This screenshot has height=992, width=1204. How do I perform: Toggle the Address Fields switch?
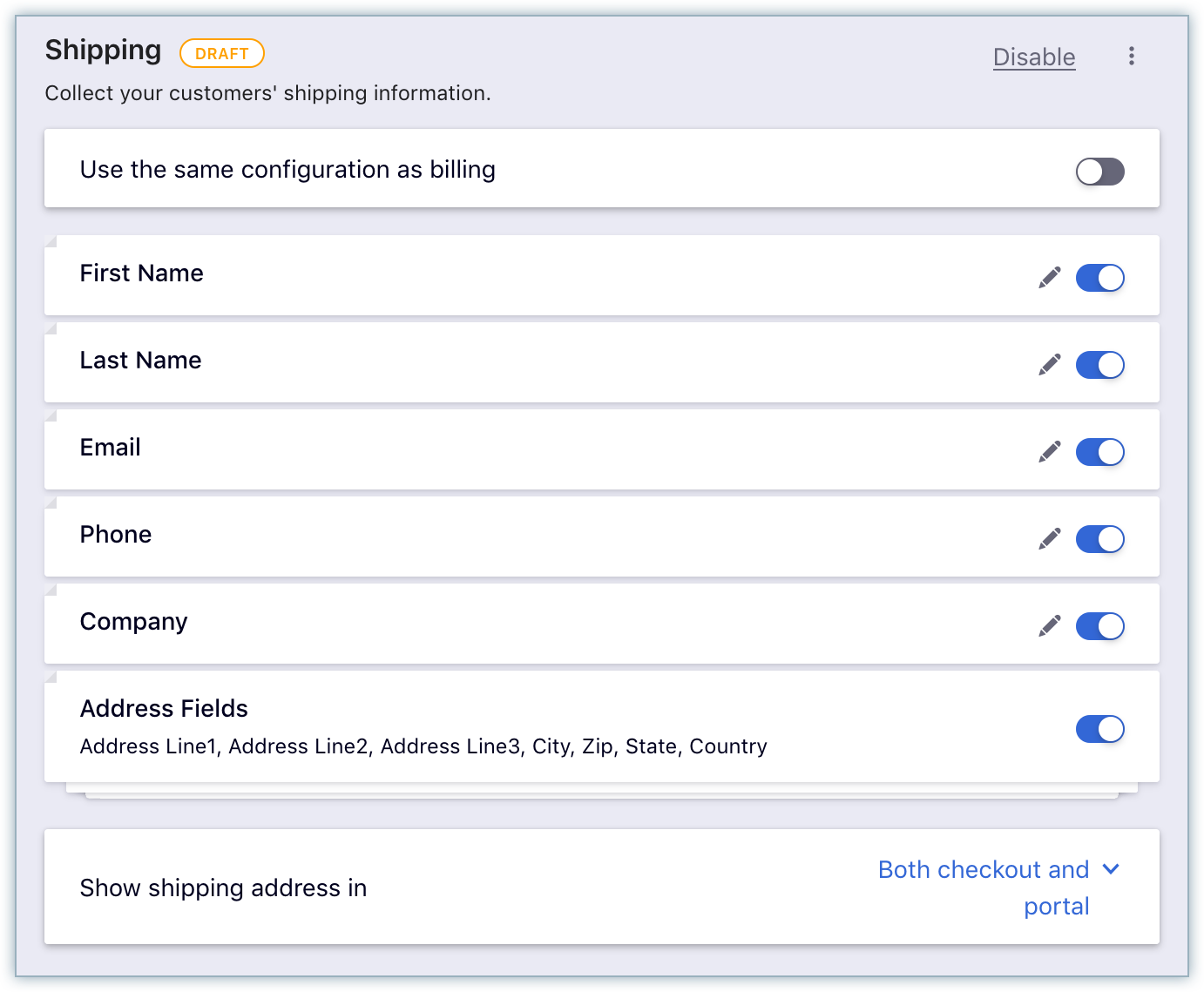[x=1099, y=729]
